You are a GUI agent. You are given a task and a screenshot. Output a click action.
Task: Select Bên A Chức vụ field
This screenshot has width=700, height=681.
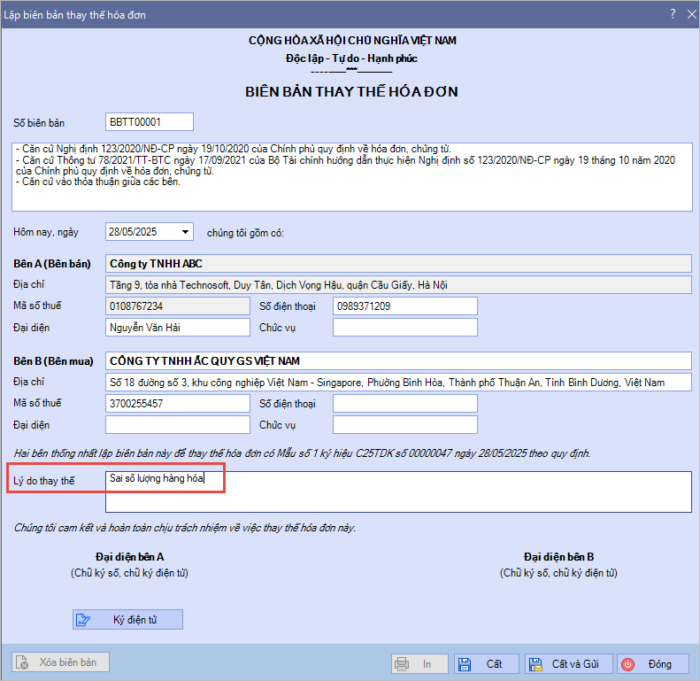(x=405, y=327)
